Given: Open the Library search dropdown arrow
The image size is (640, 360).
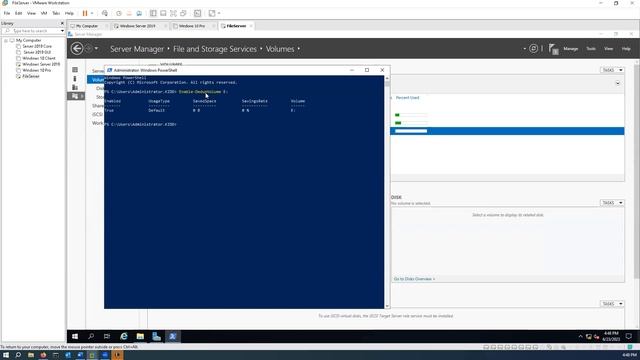Looking at the screenshot, I should pyautogui.click(x=62, y=31).
